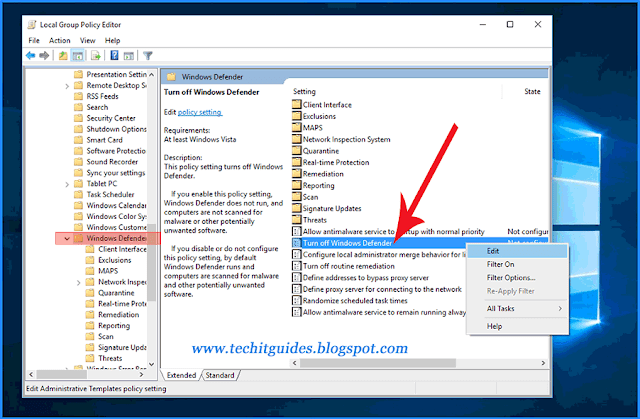This screenshot has height=419, width=640.
Task: Choose Filter On in the context menu
Action: (517, 264)
